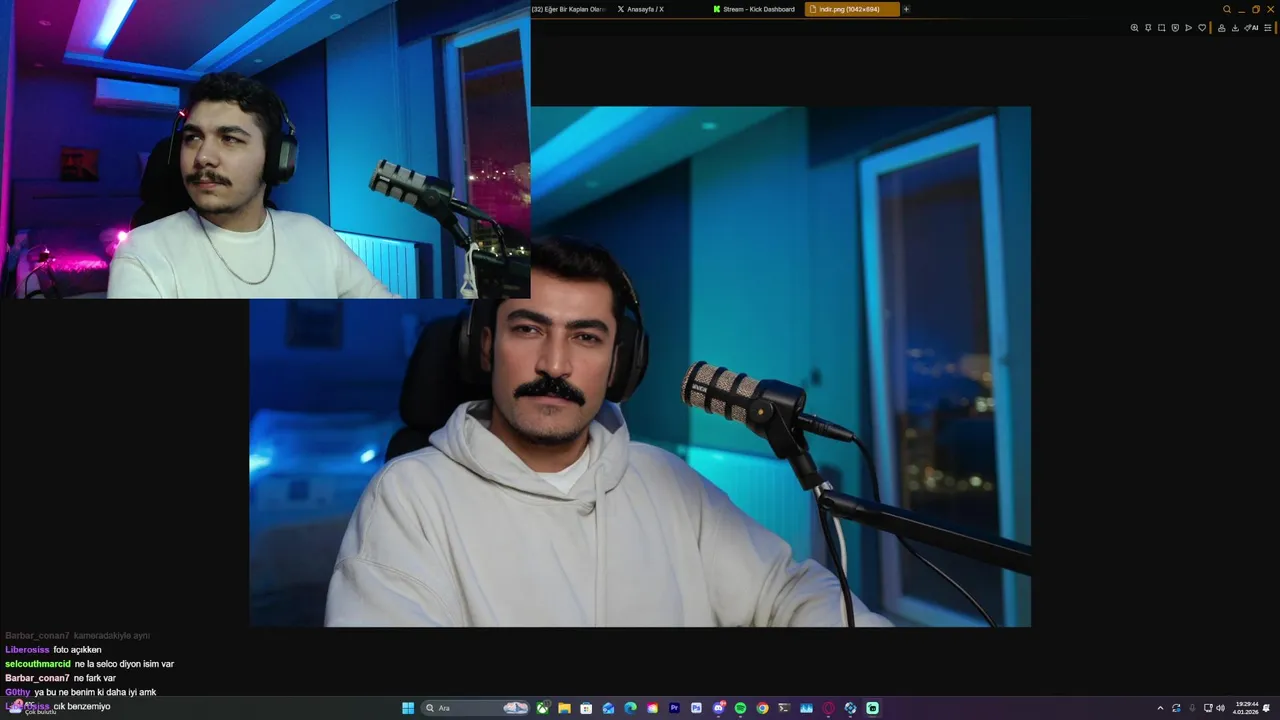Click chat message 'cık benzemiyo'

82,706
